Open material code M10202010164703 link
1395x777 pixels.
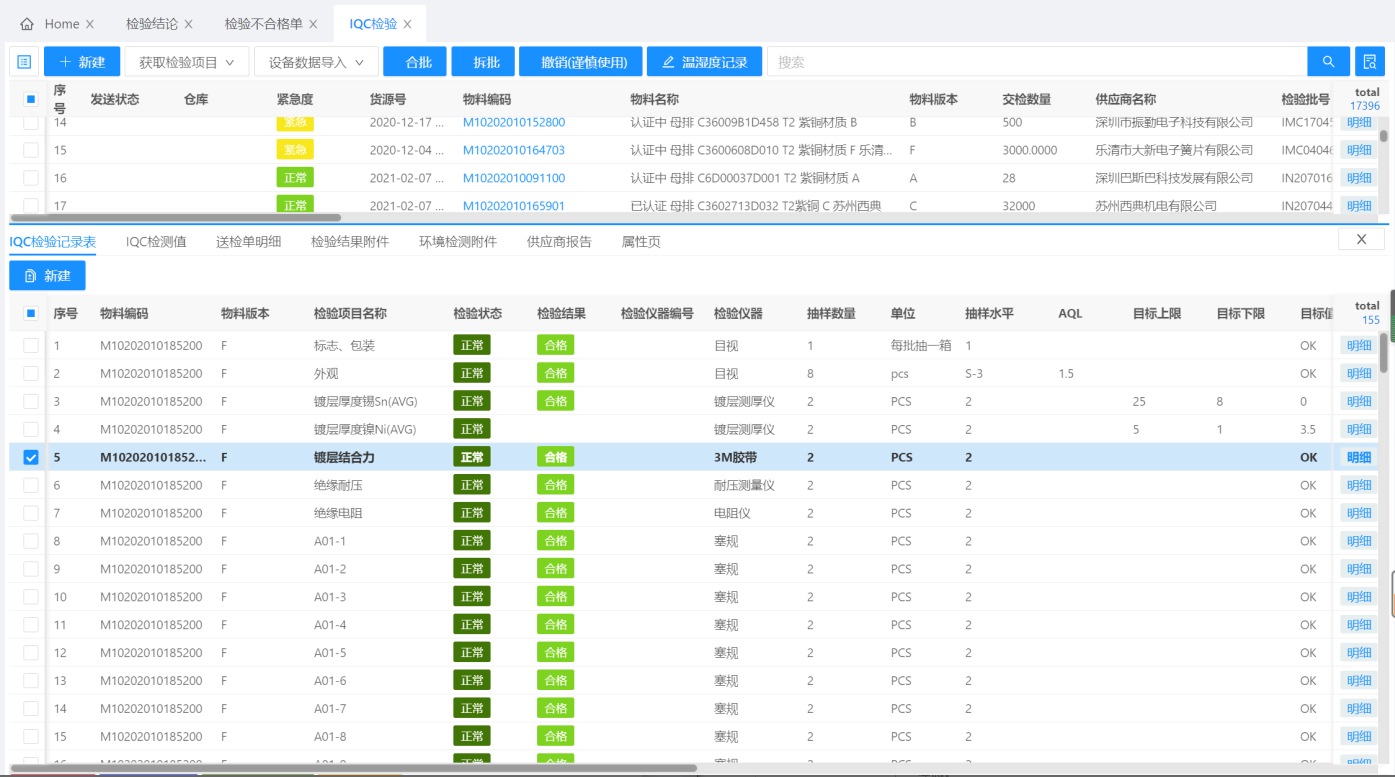point(514,150)
